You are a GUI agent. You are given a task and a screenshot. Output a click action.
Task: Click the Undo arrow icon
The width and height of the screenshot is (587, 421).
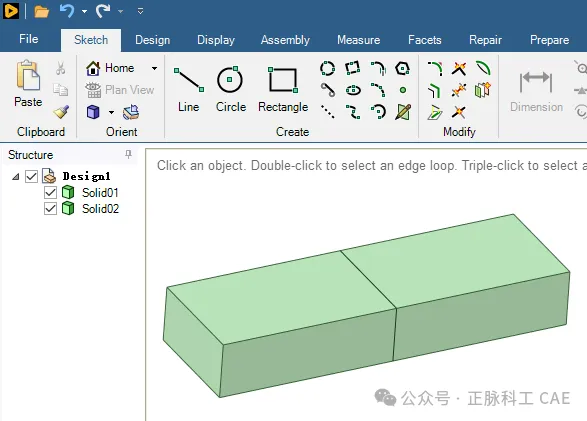[x=67, y=11]
